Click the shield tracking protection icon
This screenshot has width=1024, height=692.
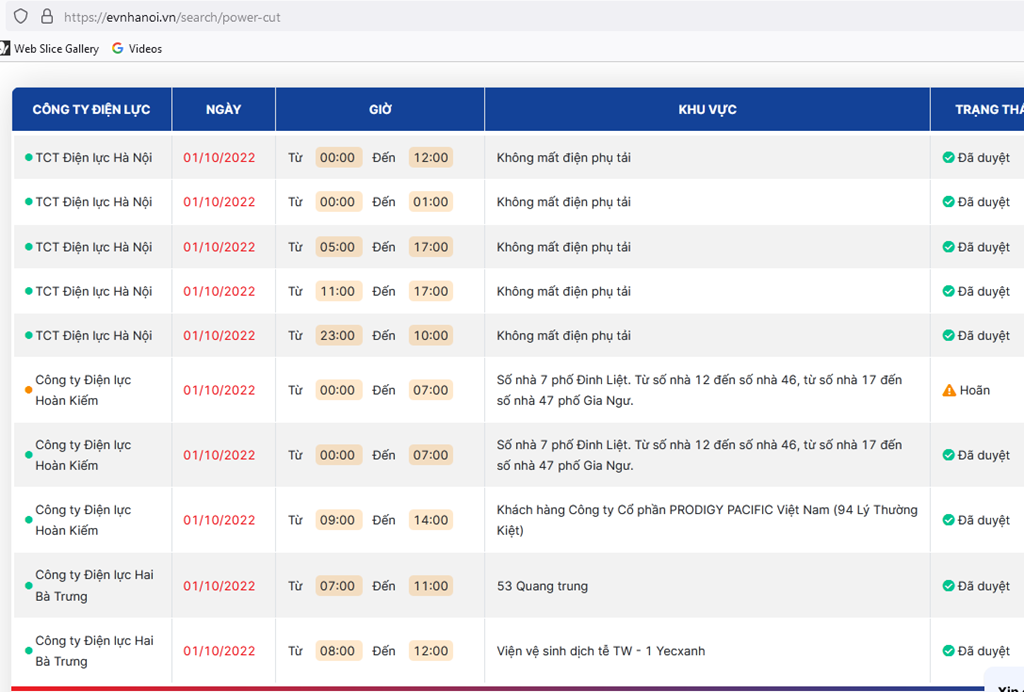[21, 16]
